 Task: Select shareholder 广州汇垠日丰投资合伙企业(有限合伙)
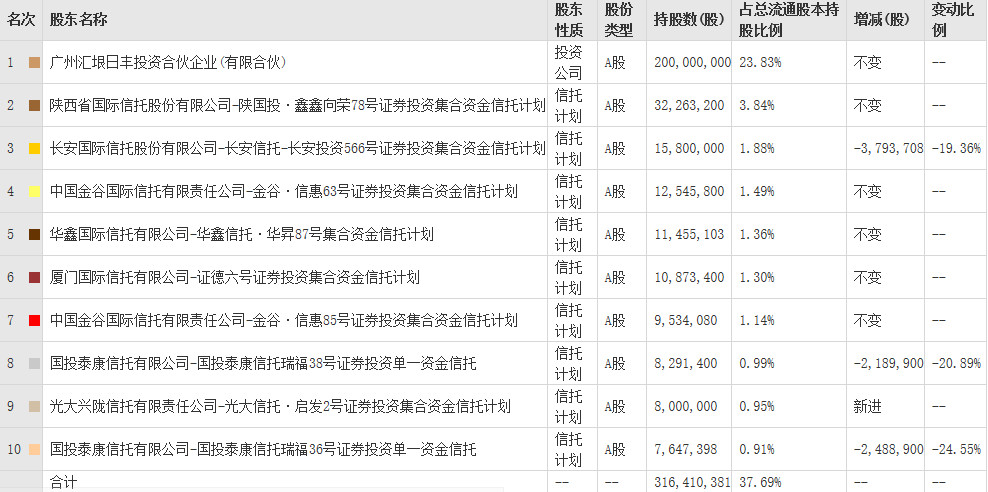coord(168,62)
